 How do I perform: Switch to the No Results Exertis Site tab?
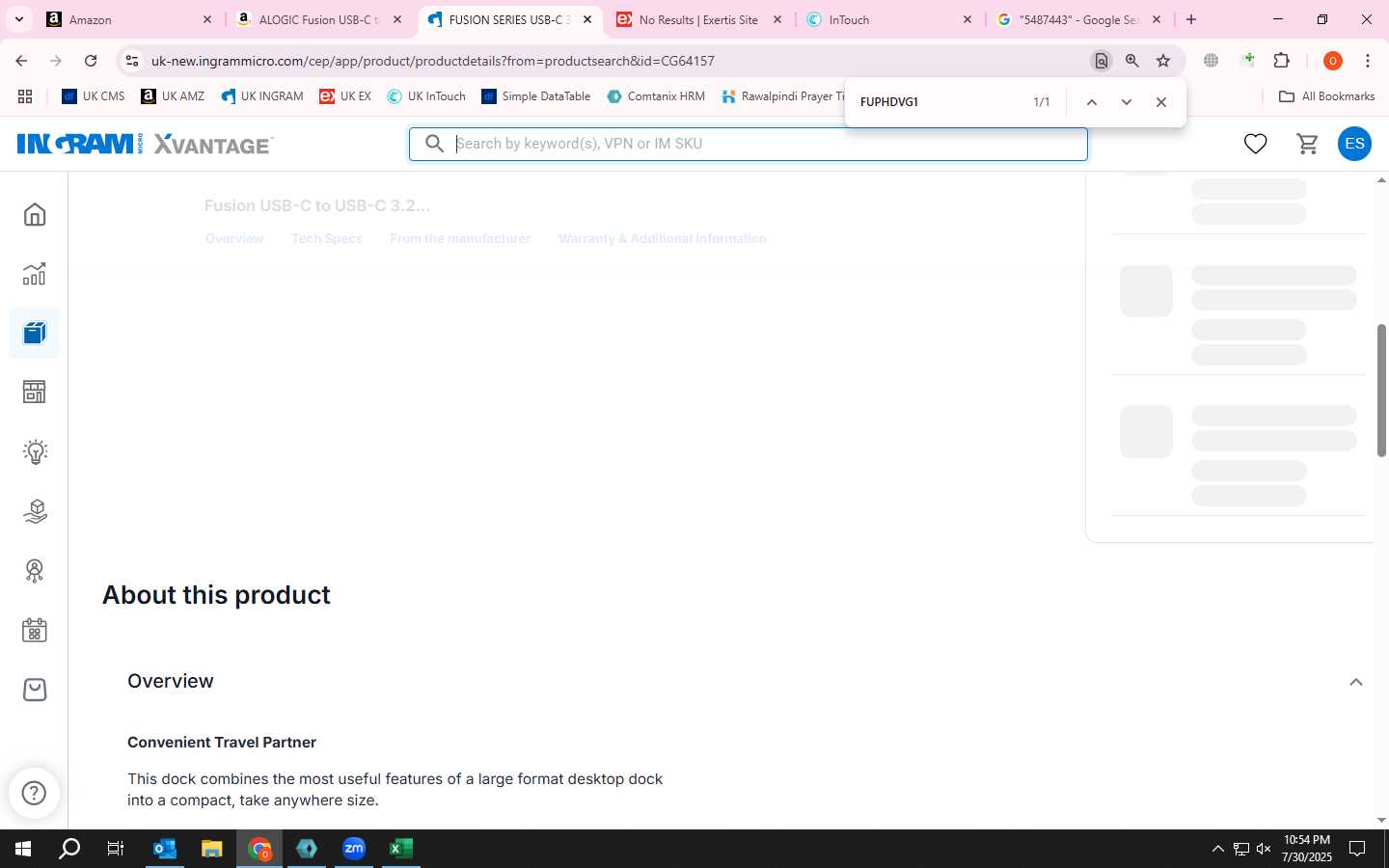(699, 19)
